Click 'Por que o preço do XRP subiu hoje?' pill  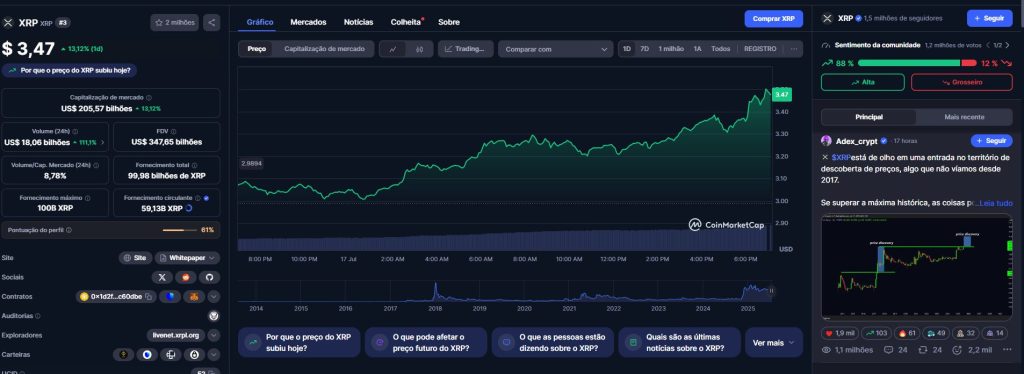(x=69, y=70)
